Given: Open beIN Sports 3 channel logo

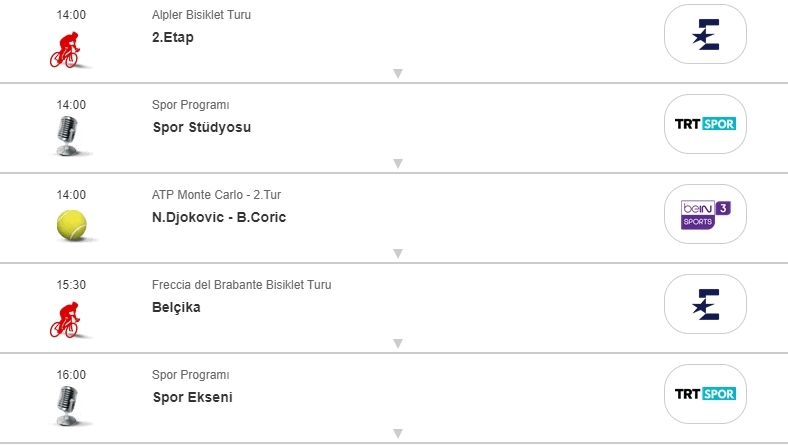Looking at the screenshot, I should click(x=705, y=214).
